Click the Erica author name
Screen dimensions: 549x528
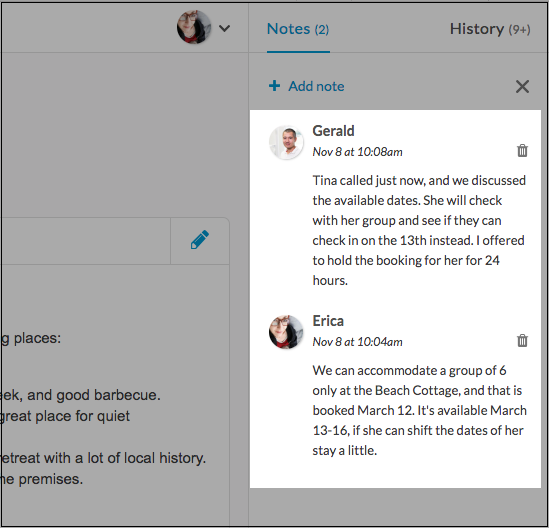328,321
